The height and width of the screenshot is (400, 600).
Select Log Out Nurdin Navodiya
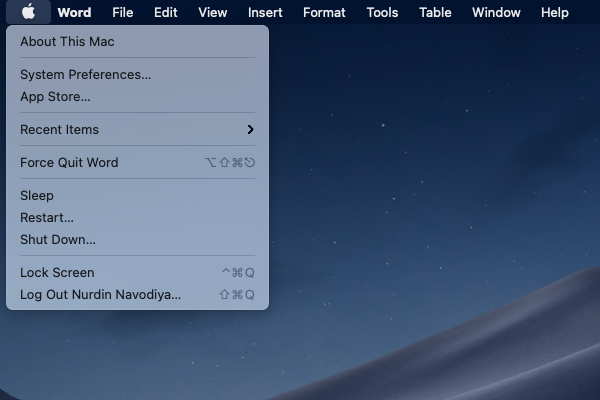pyautogui.click(x=137, y=295)
